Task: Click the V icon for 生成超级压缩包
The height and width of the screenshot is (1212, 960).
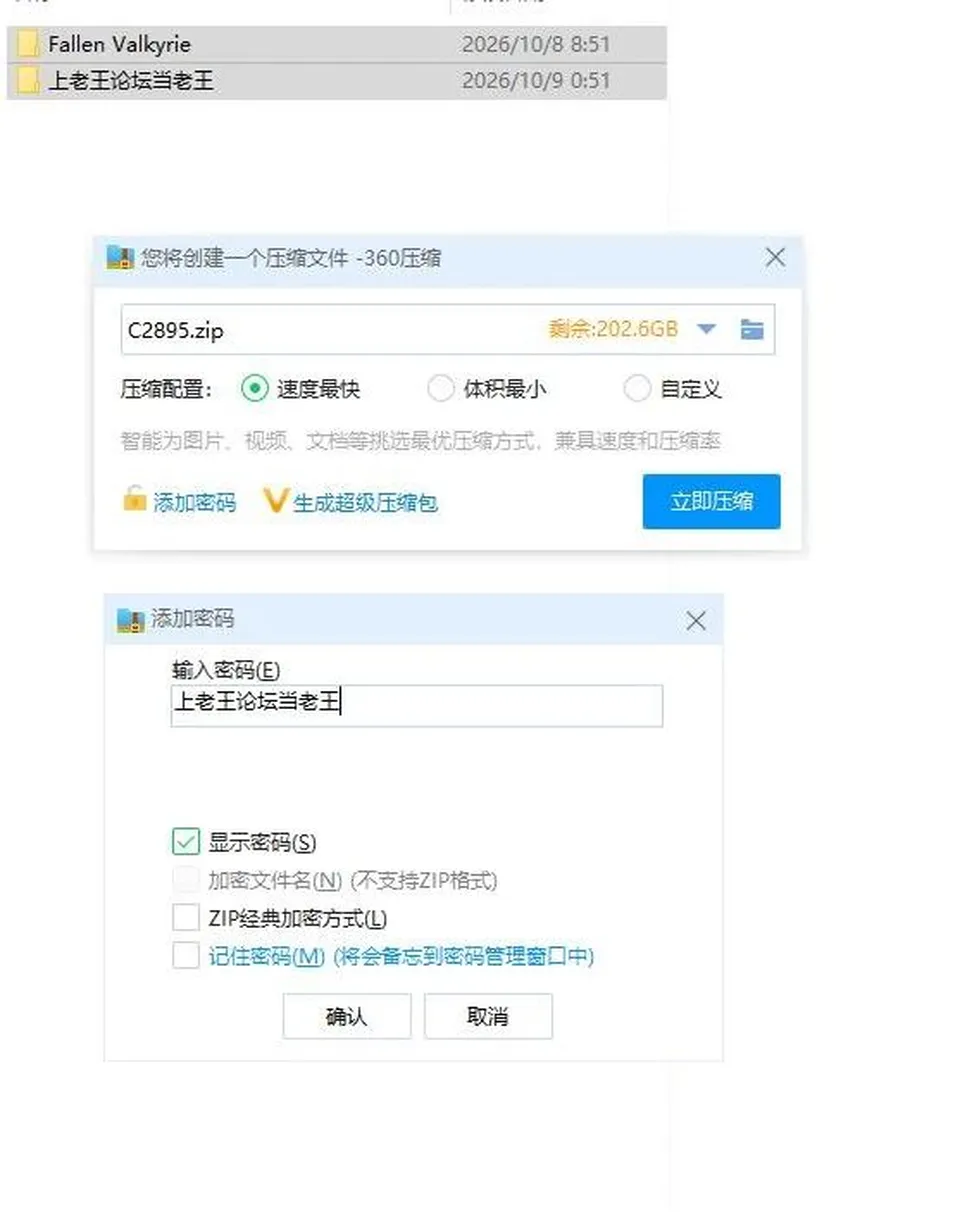Action: (275, 501)
